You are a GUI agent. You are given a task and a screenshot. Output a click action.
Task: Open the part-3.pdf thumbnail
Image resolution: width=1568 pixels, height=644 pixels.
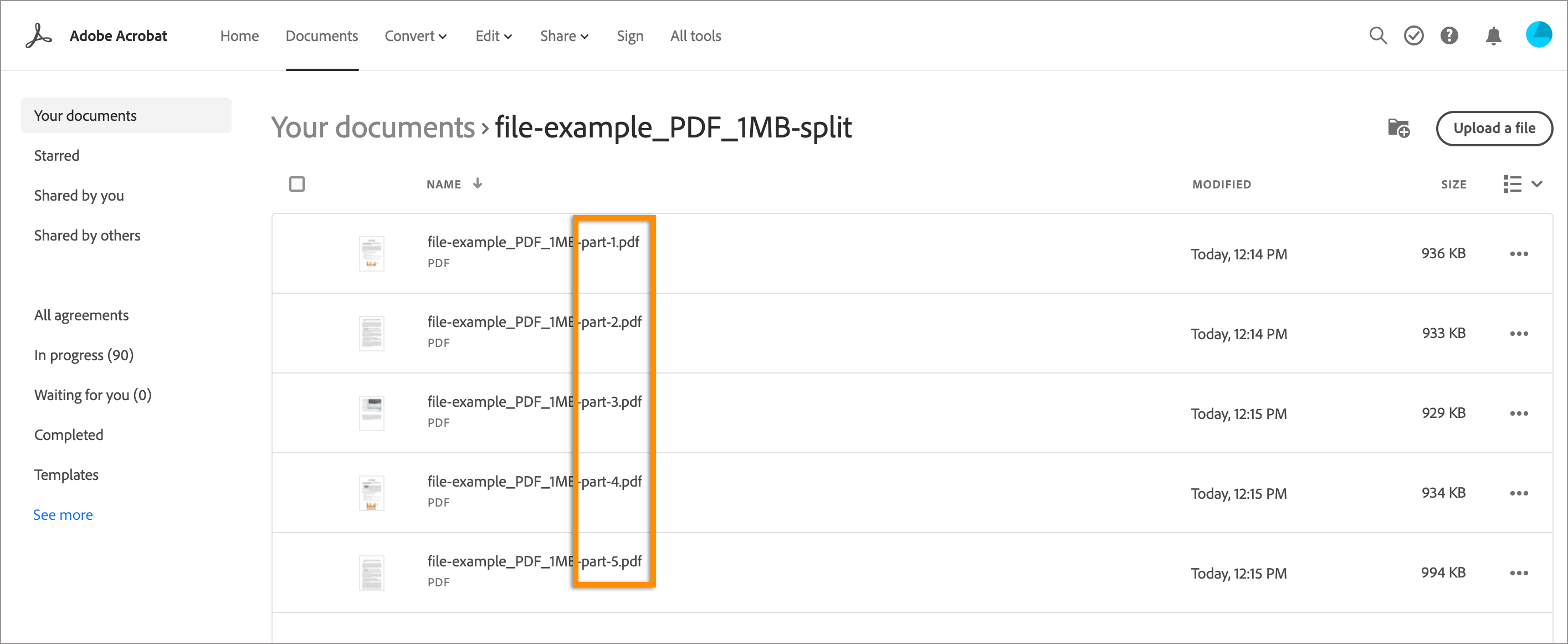tap(371, 413)
